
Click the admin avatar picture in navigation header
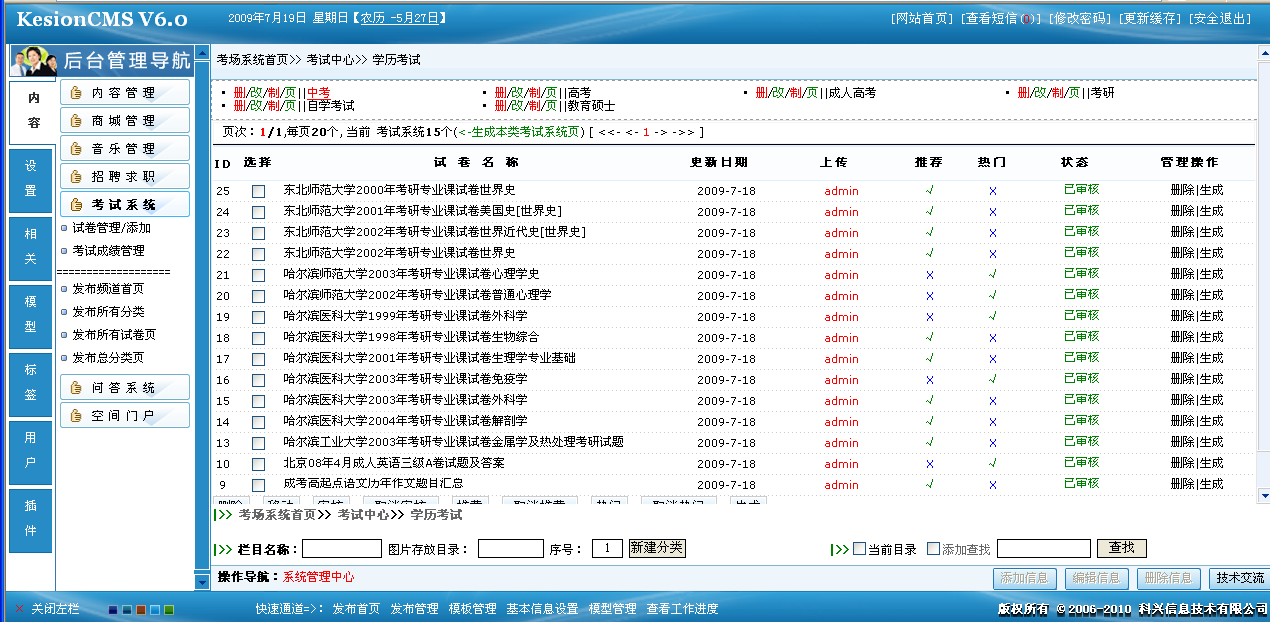33,62
